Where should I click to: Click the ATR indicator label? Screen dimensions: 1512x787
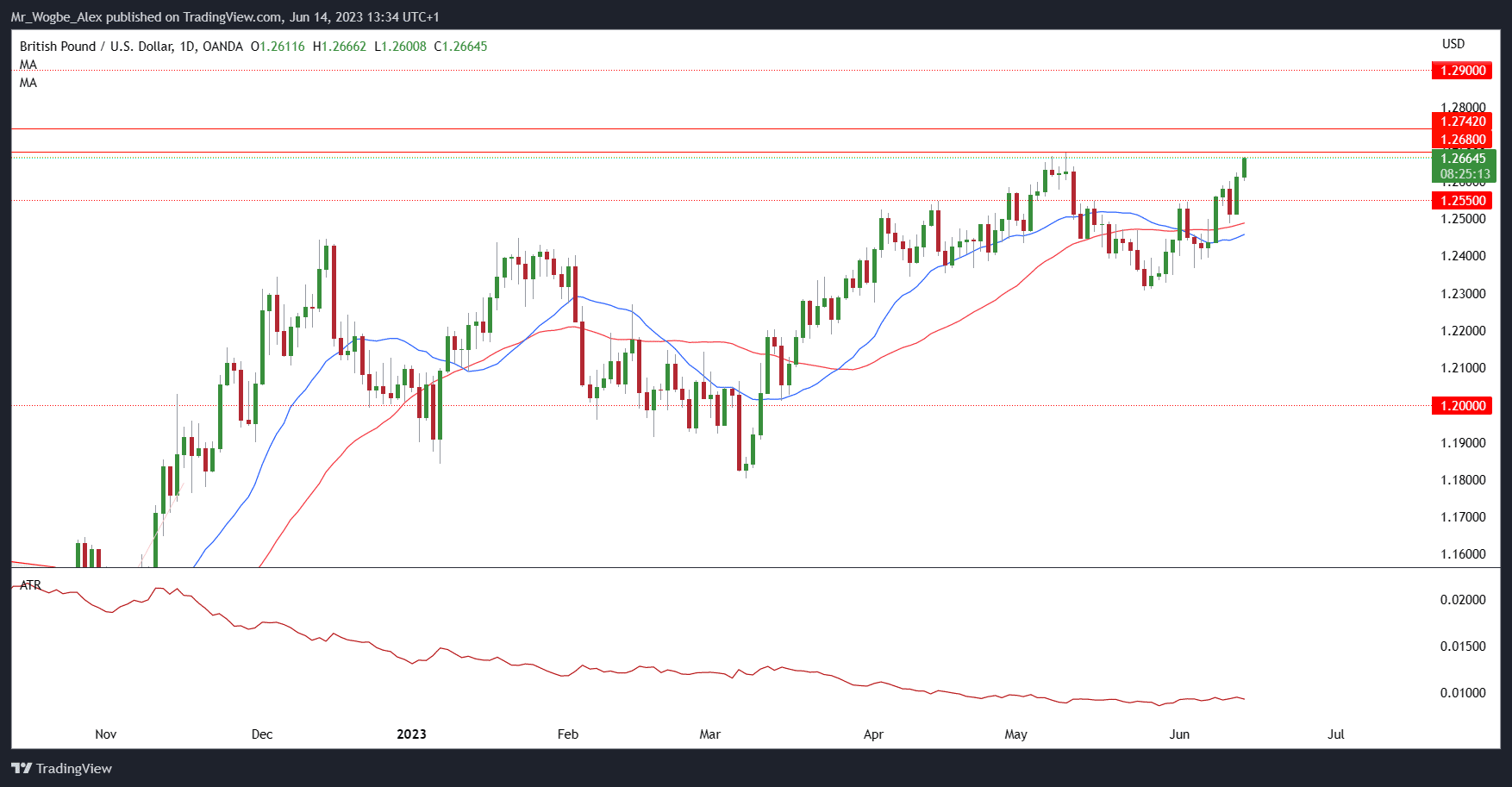pos(30,585)
